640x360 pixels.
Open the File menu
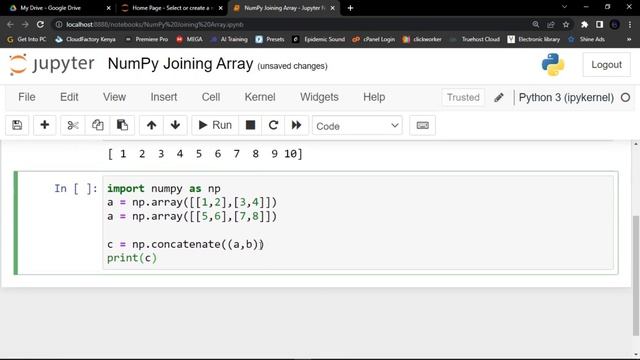[x=27, y=97]
